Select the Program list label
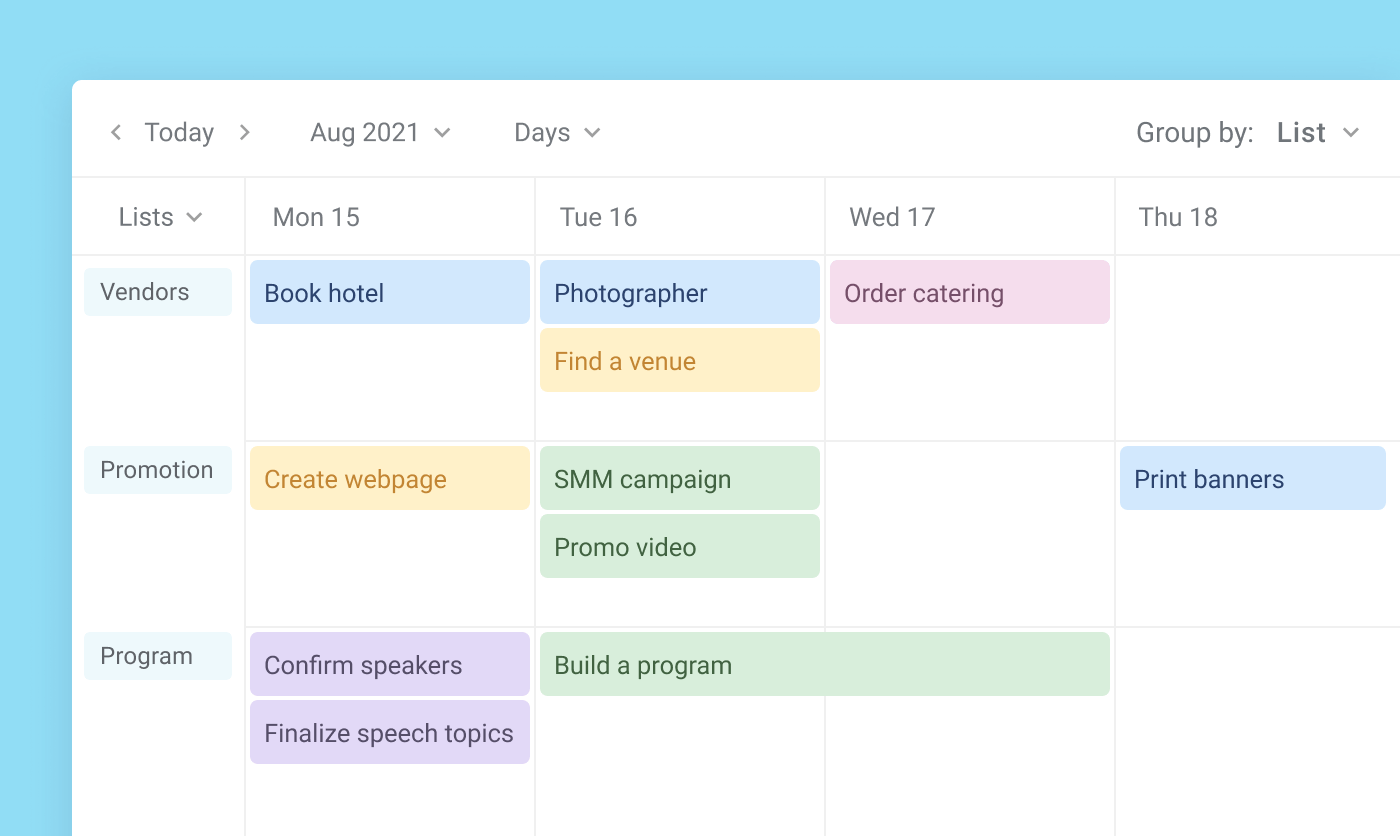Viewport: 1400px width, 836px height. (158, 656)
